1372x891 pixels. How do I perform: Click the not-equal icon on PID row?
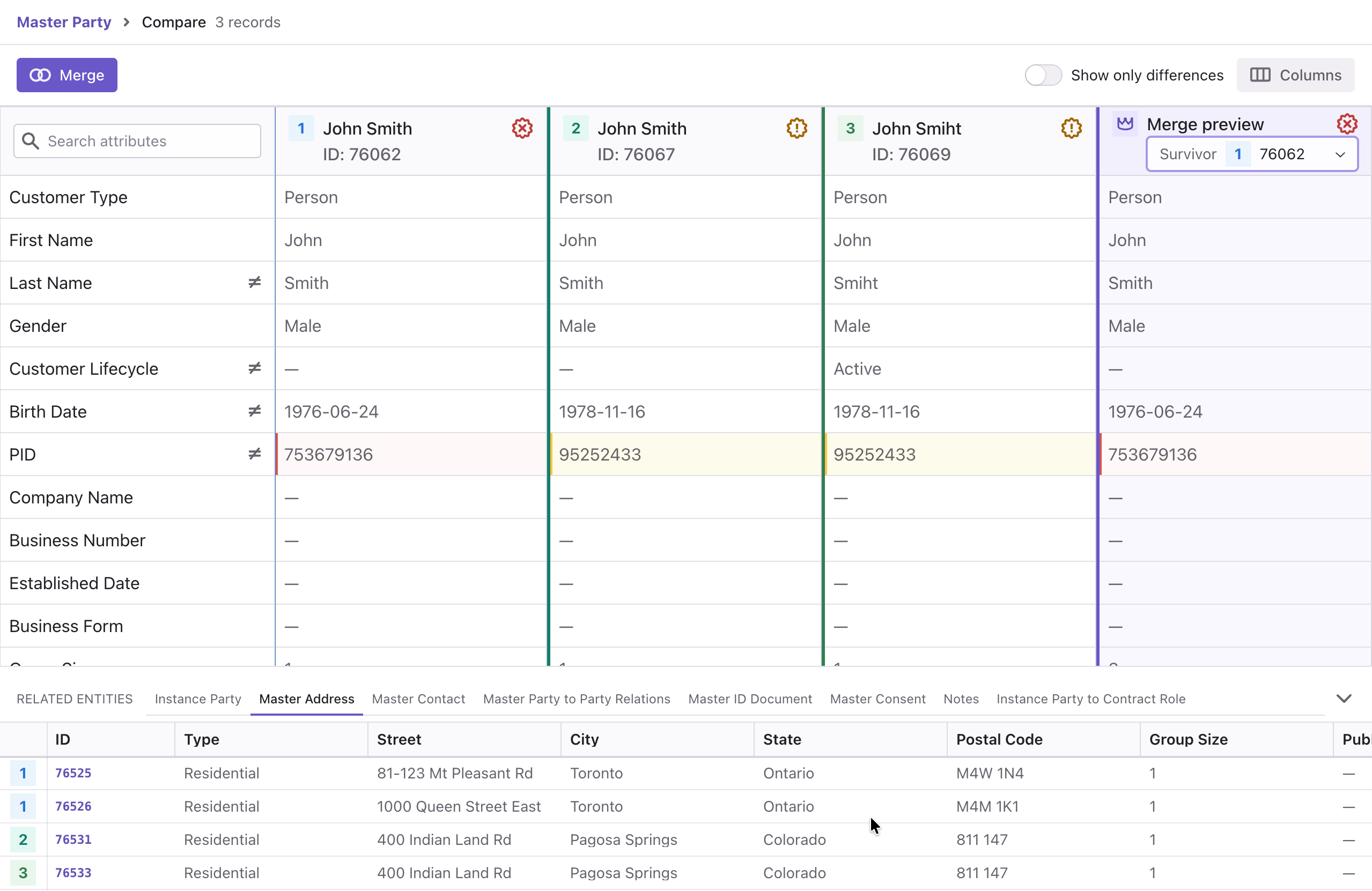pyautogui.click(x=254, y=454)
